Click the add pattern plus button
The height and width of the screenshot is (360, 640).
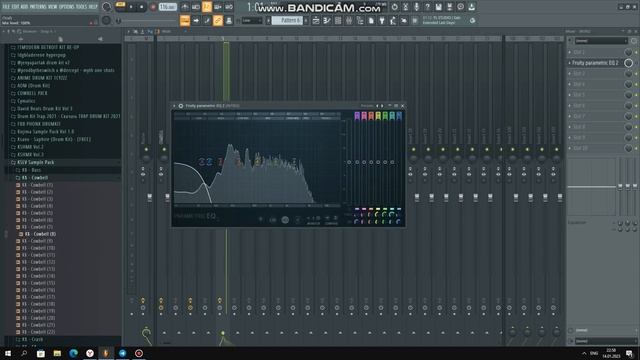pos(306,20)
